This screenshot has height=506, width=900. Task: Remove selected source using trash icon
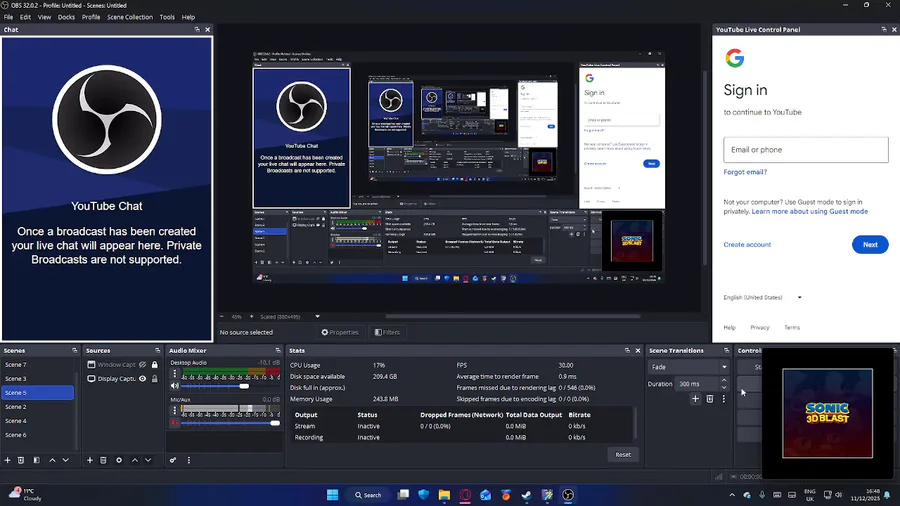pyautogui.click(x=104, y=460)
